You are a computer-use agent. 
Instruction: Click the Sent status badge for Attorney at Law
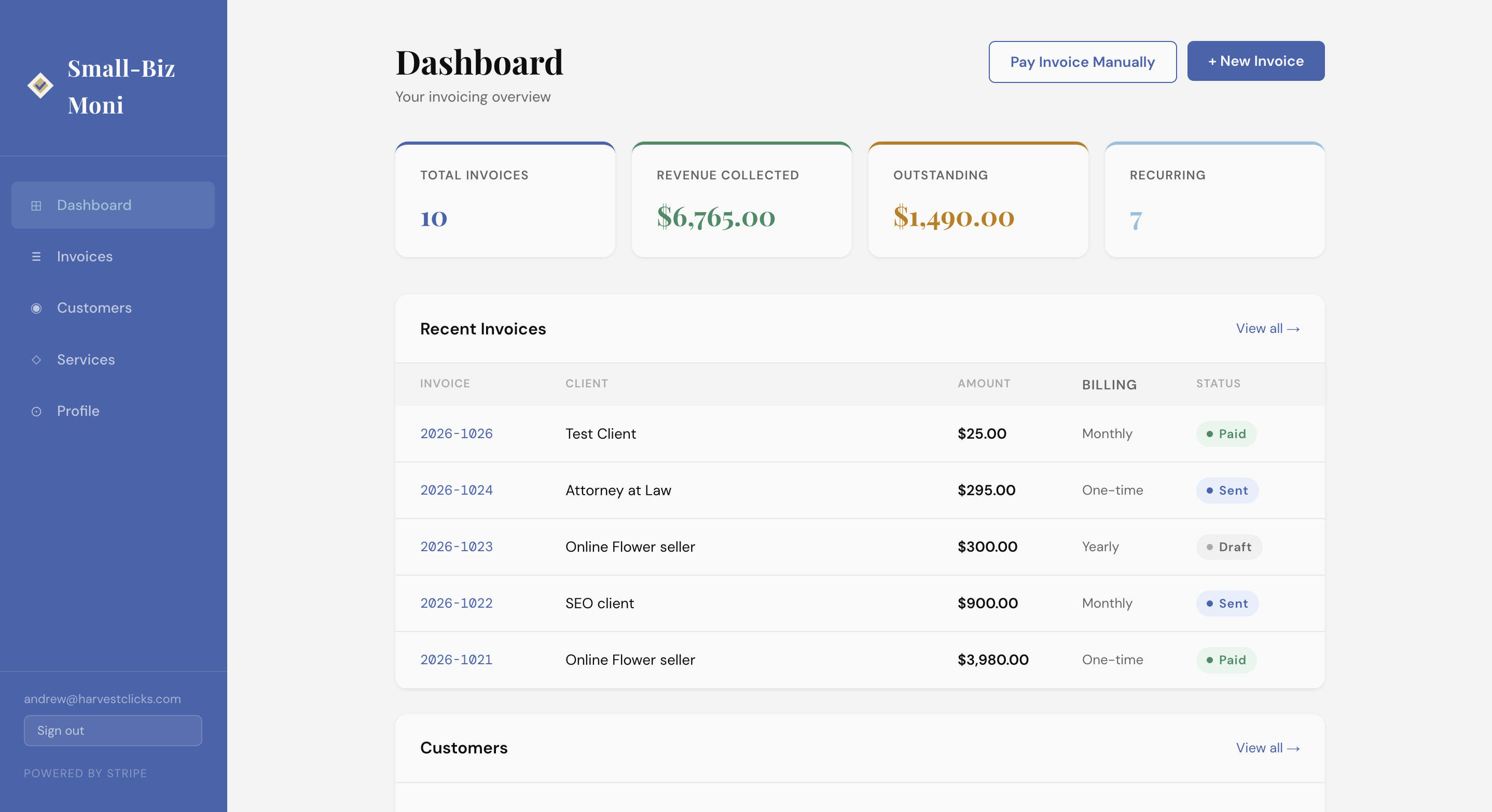pyautogui.click(x=1227, y=490)
